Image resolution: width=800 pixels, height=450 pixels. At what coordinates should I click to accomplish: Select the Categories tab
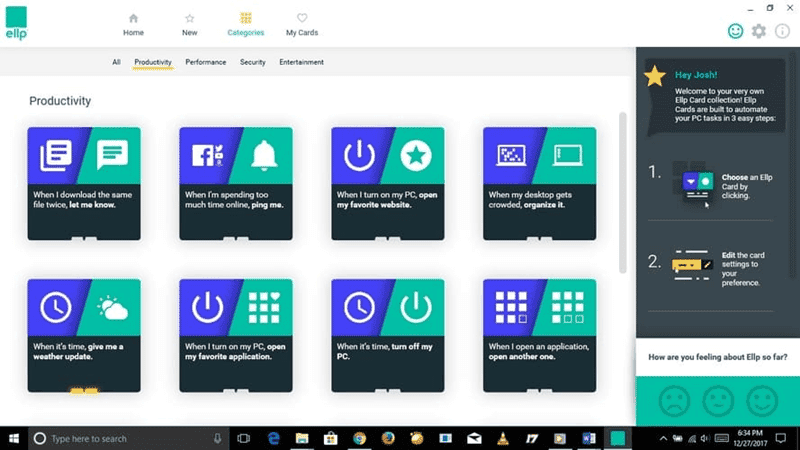coord(245,24)
